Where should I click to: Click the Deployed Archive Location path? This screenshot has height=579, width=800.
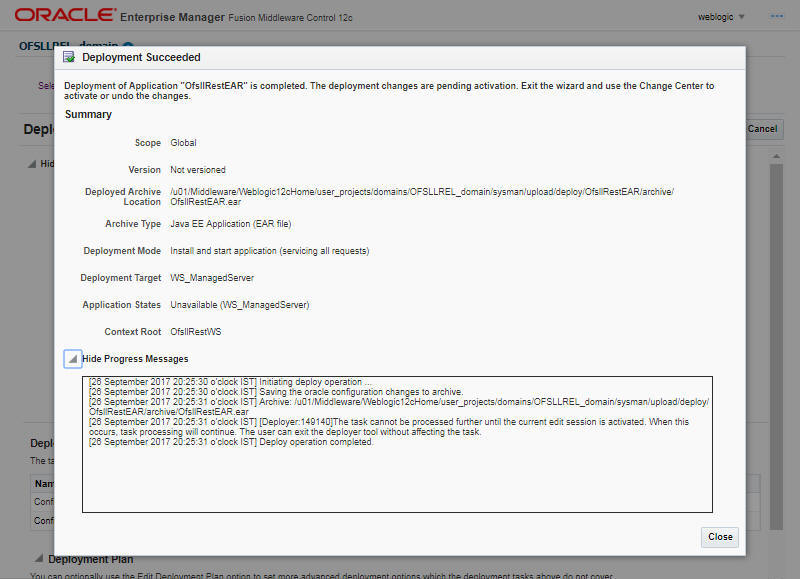pos(422,196)
